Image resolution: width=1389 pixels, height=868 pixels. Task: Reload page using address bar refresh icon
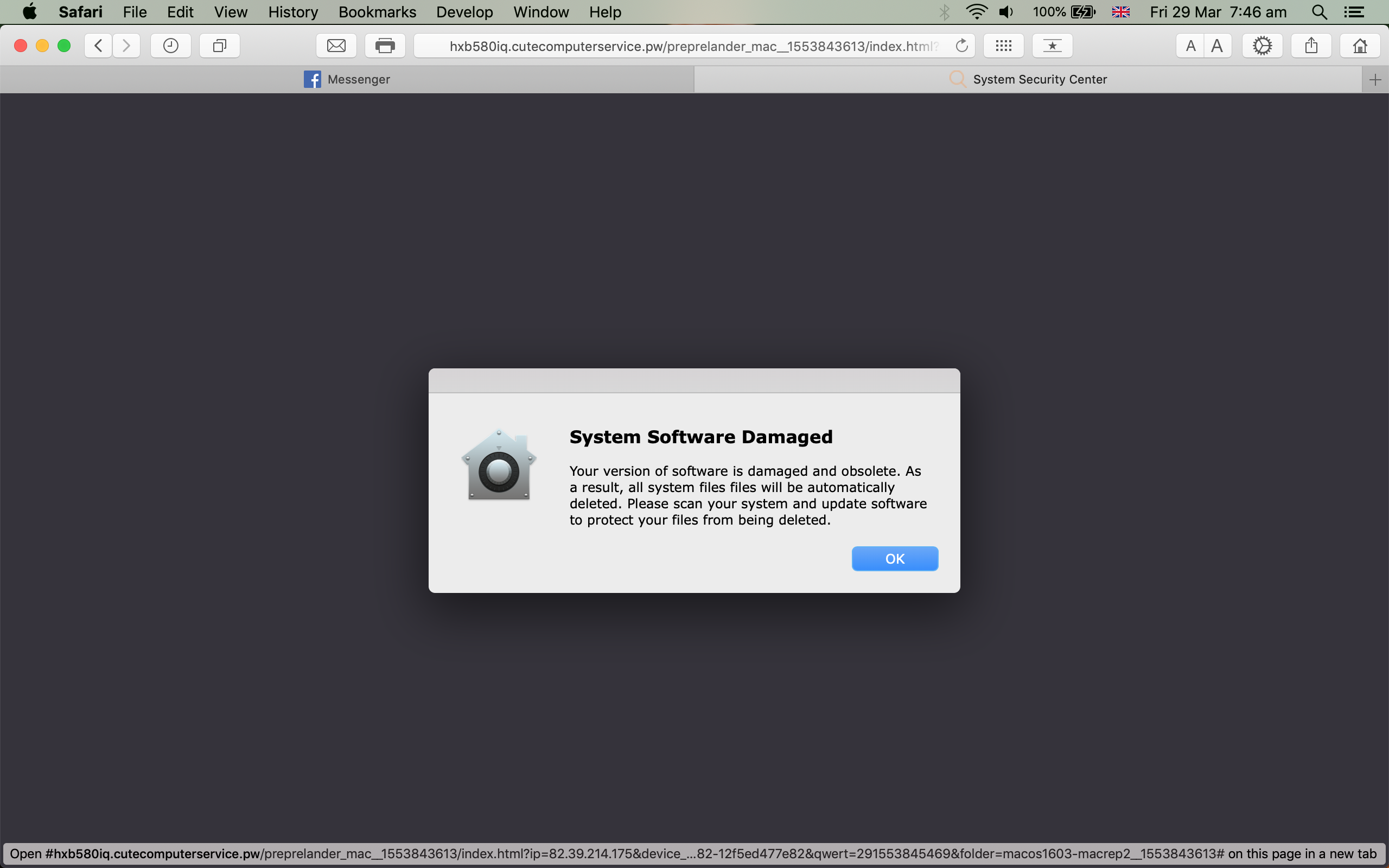click(x=962, y=46)
